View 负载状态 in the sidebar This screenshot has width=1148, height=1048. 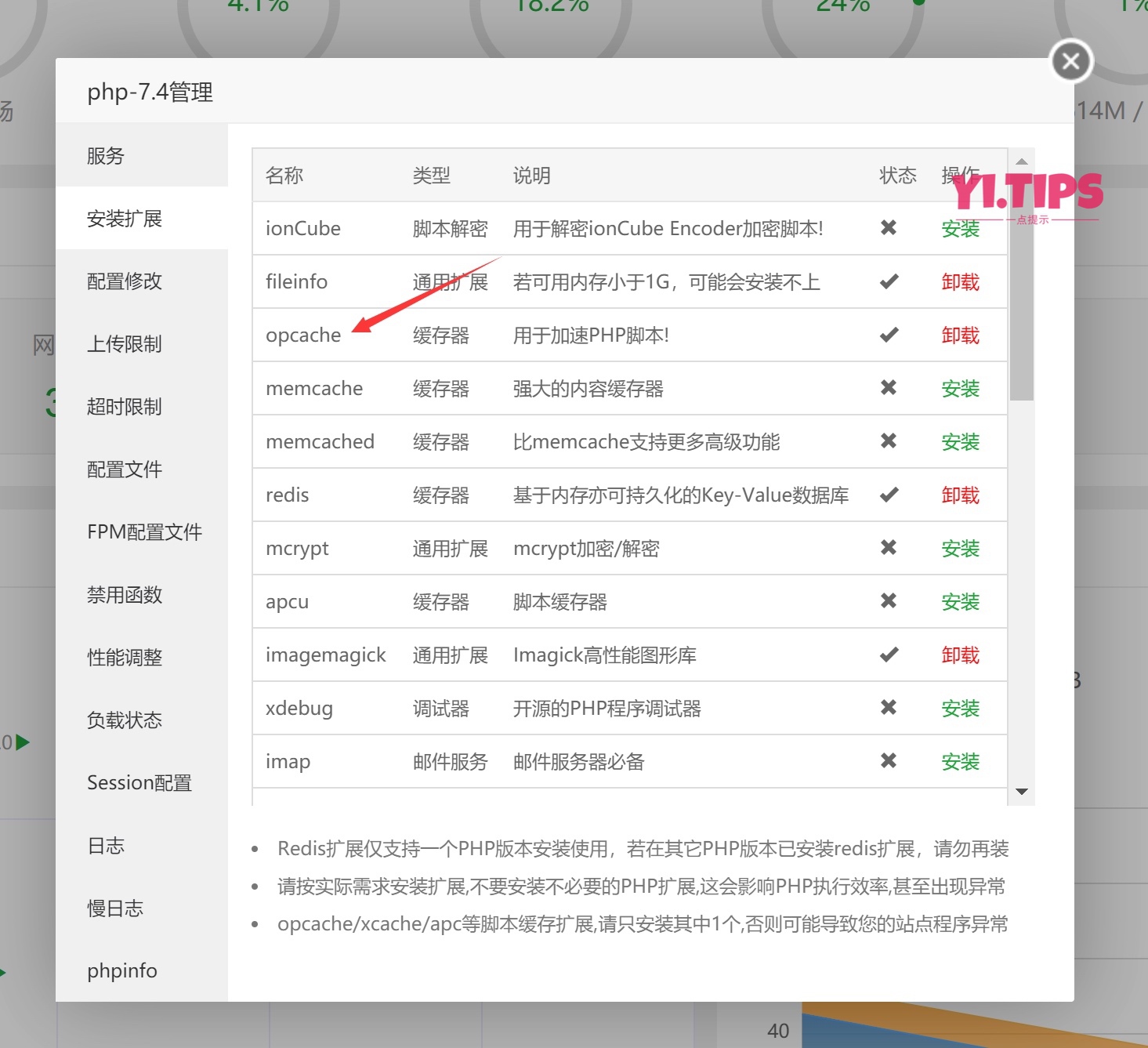(123, 720)
